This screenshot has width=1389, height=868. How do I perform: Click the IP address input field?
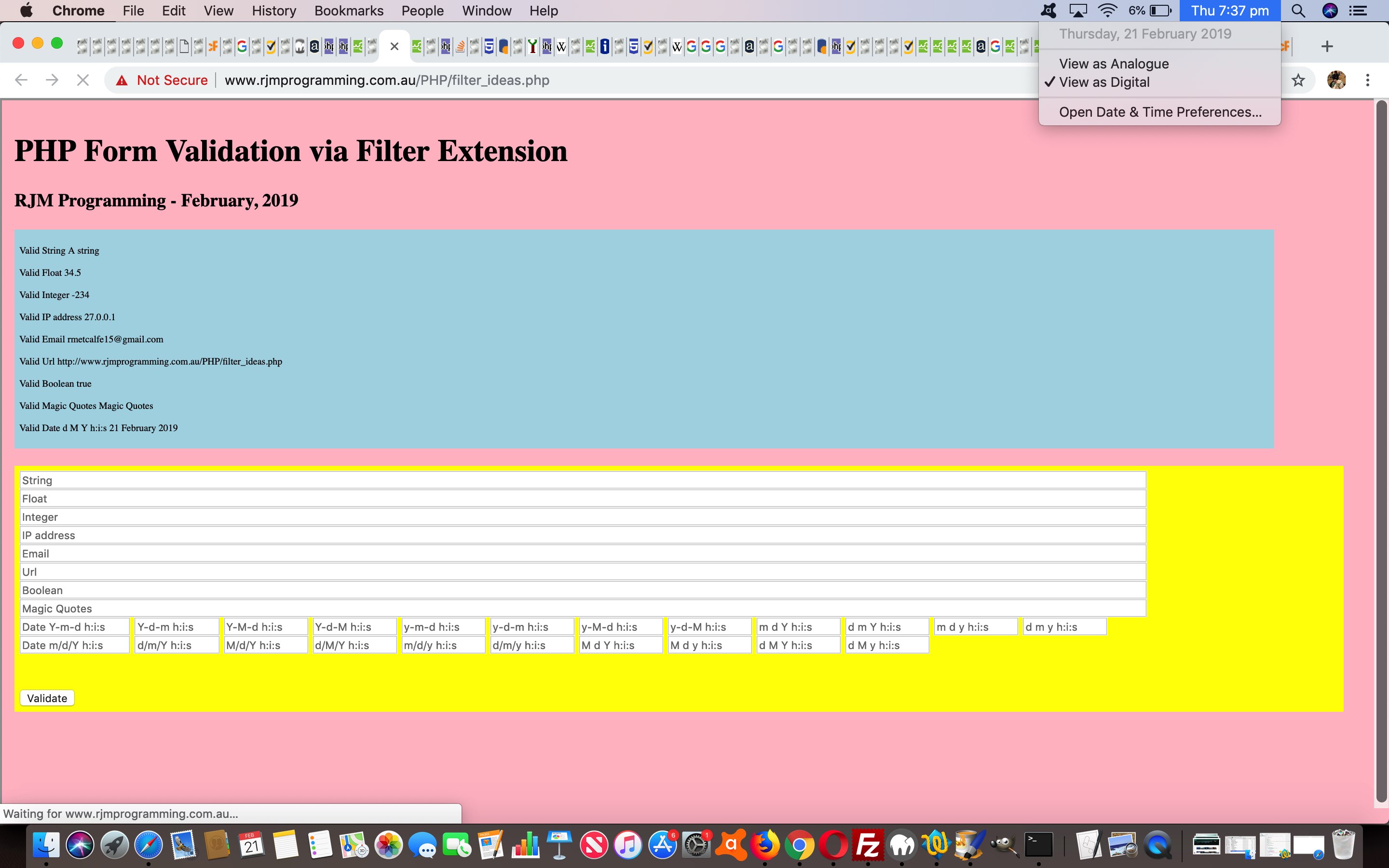pyautogui.click(x=582, y=535)
